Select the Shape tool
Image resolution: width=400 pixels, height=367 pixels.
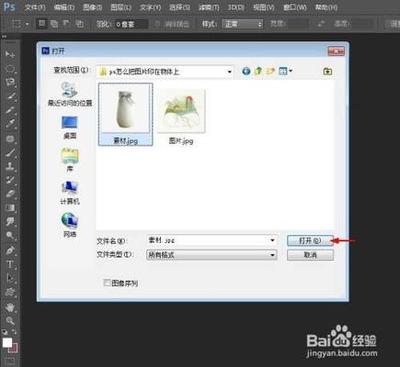(10, 292)
